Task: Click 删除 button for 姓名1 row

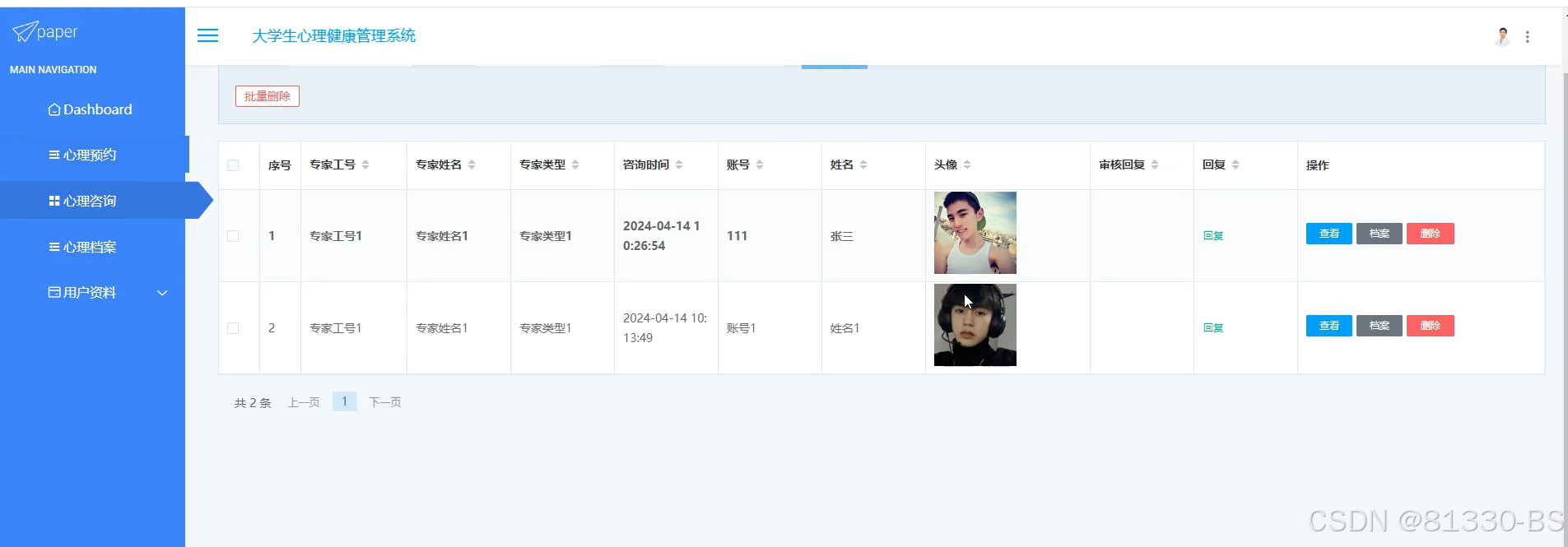Action: point(1430,326)
